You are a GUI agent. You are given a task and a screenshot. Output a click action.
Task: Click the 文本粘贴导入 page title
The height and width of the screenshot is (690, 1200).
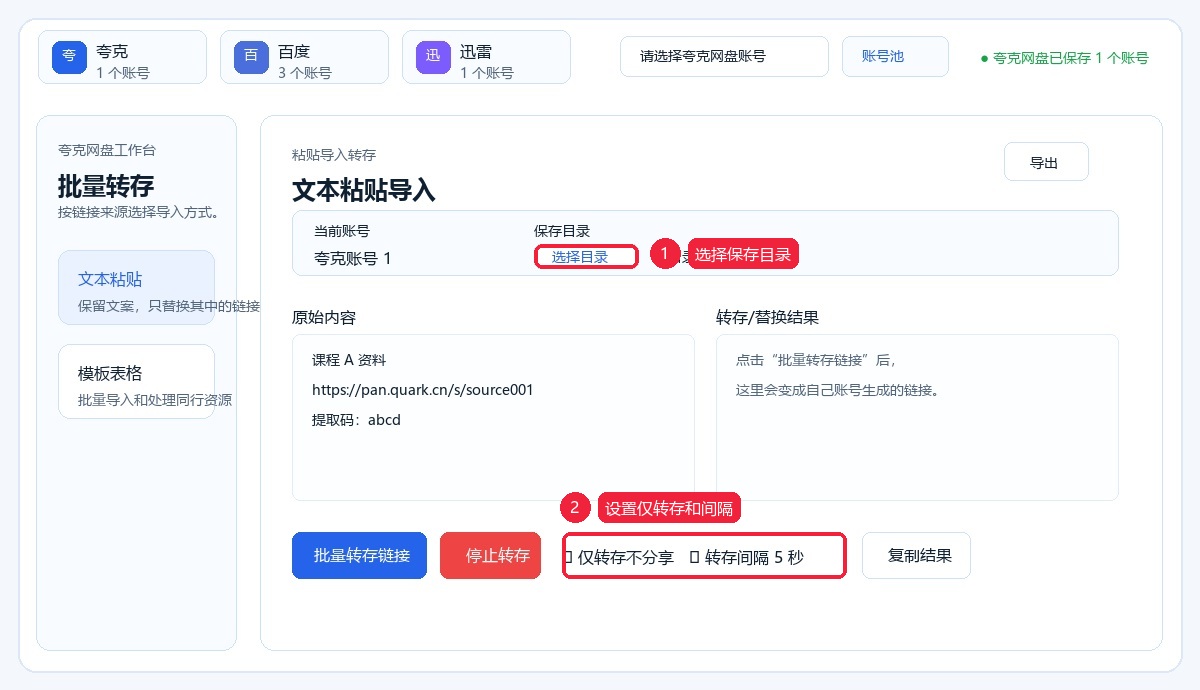tap(364, 190)
